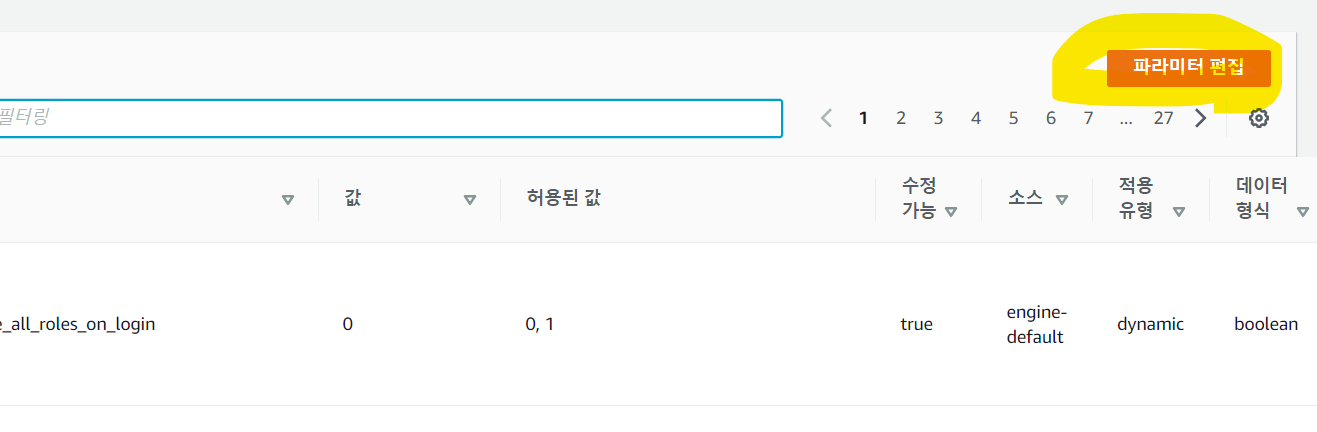The image size is (1317, 432).
Task: Go to next page arrow
Action: pos(1201,118)
